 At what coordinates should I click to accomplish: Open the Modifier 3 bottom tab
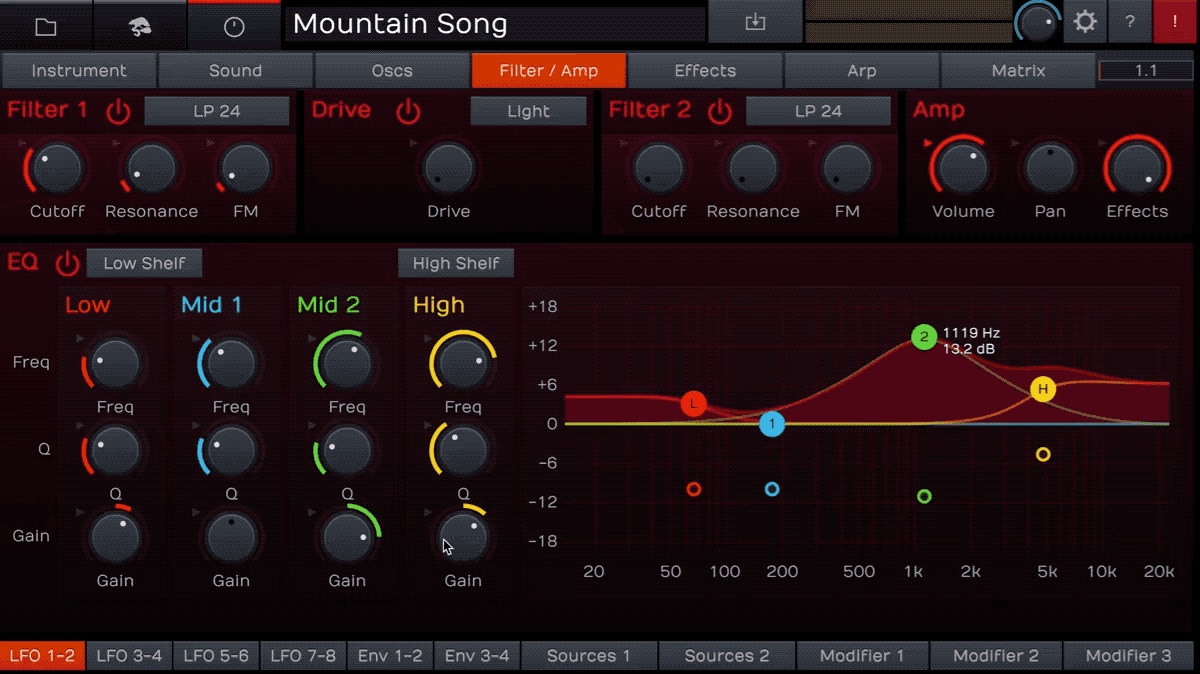1129,656
